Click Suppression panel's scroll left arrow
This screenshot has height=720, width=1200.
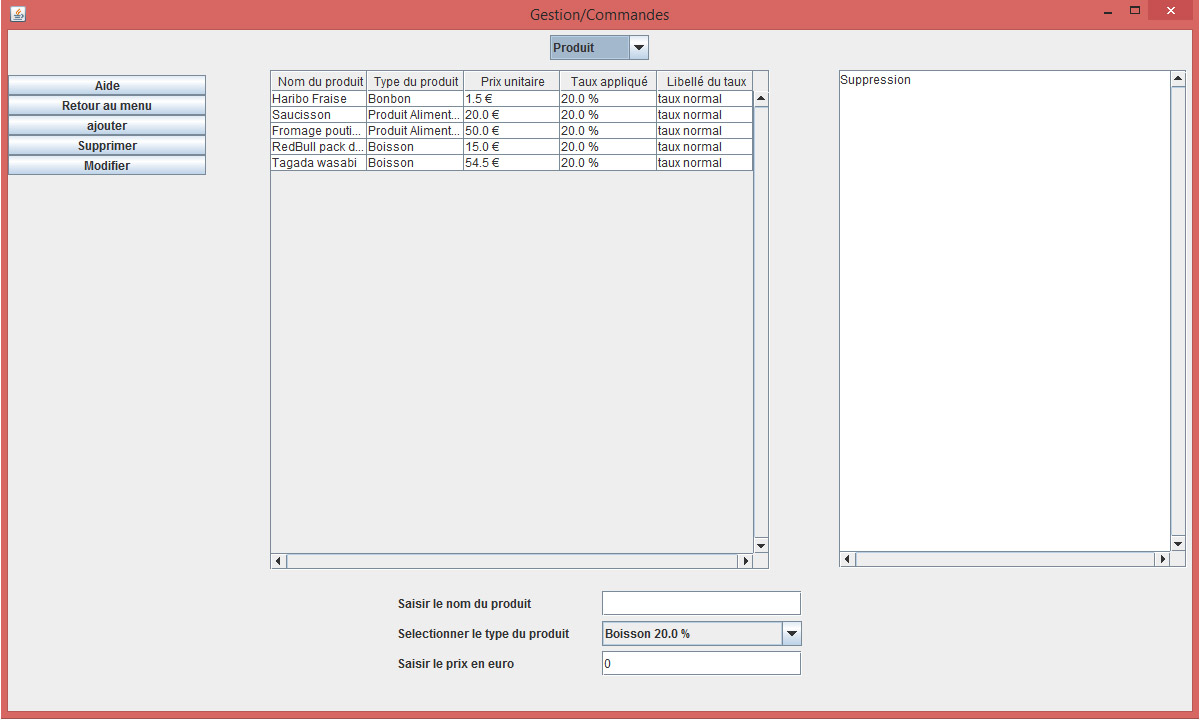pos(848,559)
